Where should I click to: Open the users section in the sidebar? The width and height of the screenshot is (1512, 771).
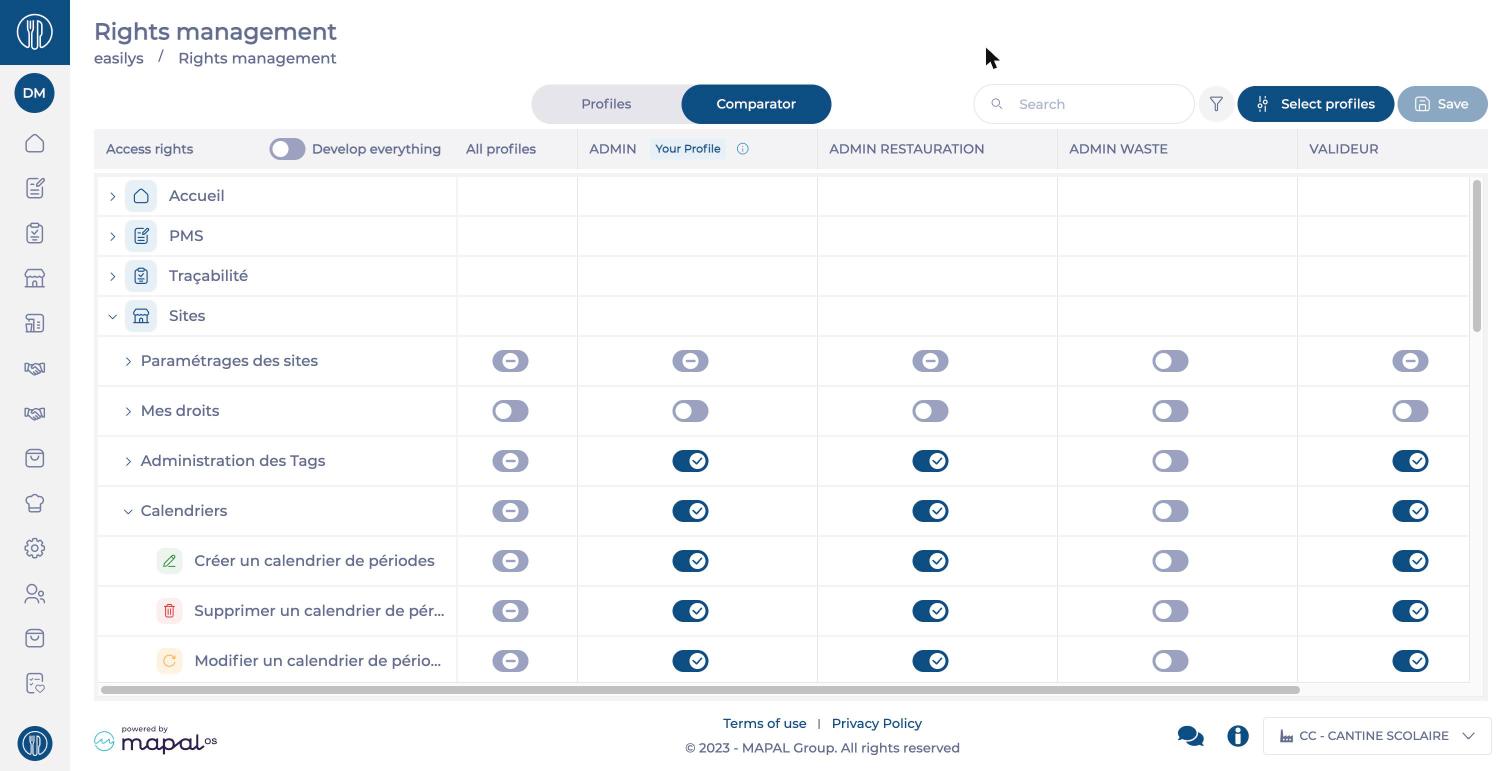click(x=35, y=594)
